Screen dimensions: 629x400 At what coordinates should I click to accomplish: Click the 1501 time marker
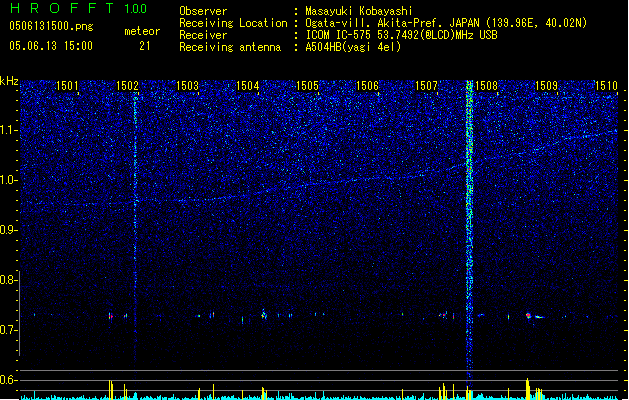click(x=67, y=86)
